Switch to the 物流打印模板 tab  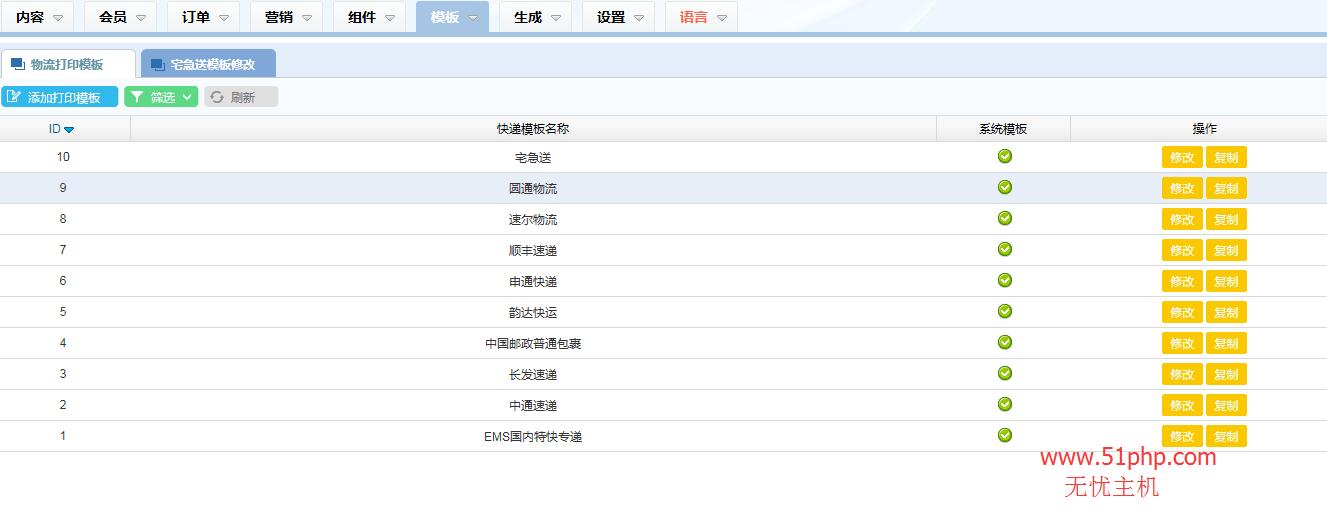(67, 64)
